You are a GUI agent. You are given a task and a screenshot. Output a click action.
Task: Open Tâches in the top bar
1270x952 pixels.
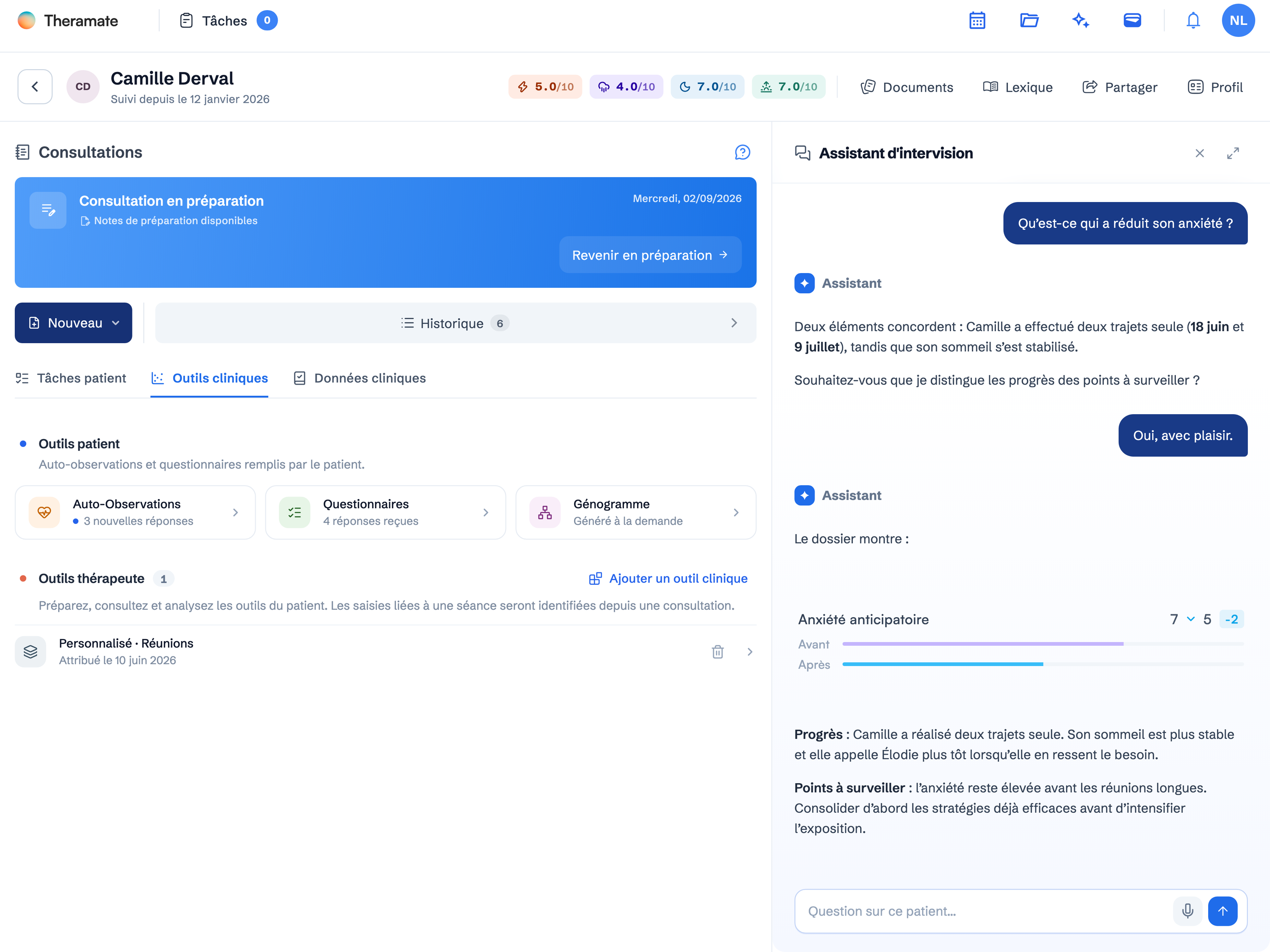(228, 21)
